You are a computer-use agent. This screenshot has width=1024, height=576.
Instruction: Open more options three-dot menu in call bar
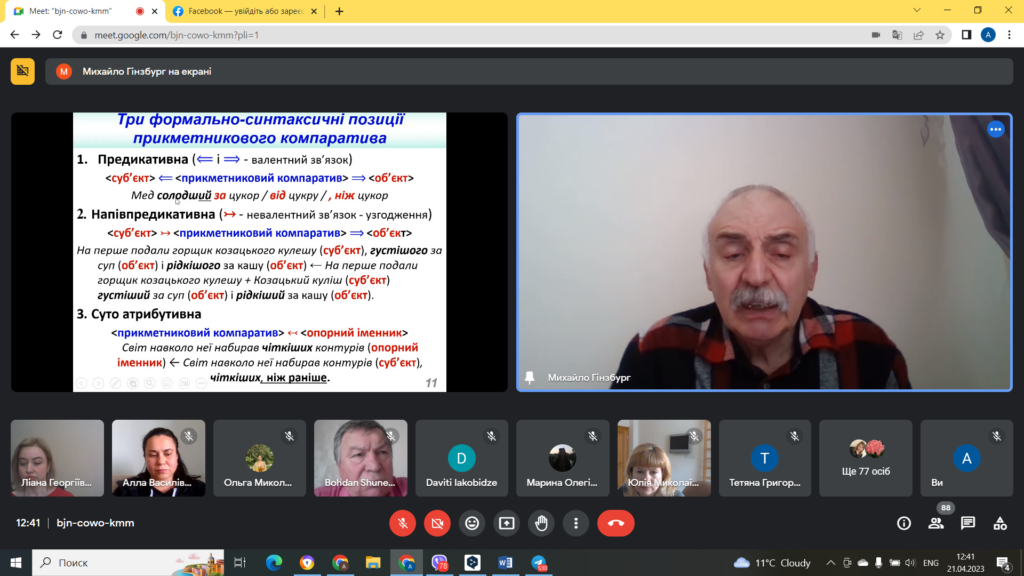[x=575, y=523]
